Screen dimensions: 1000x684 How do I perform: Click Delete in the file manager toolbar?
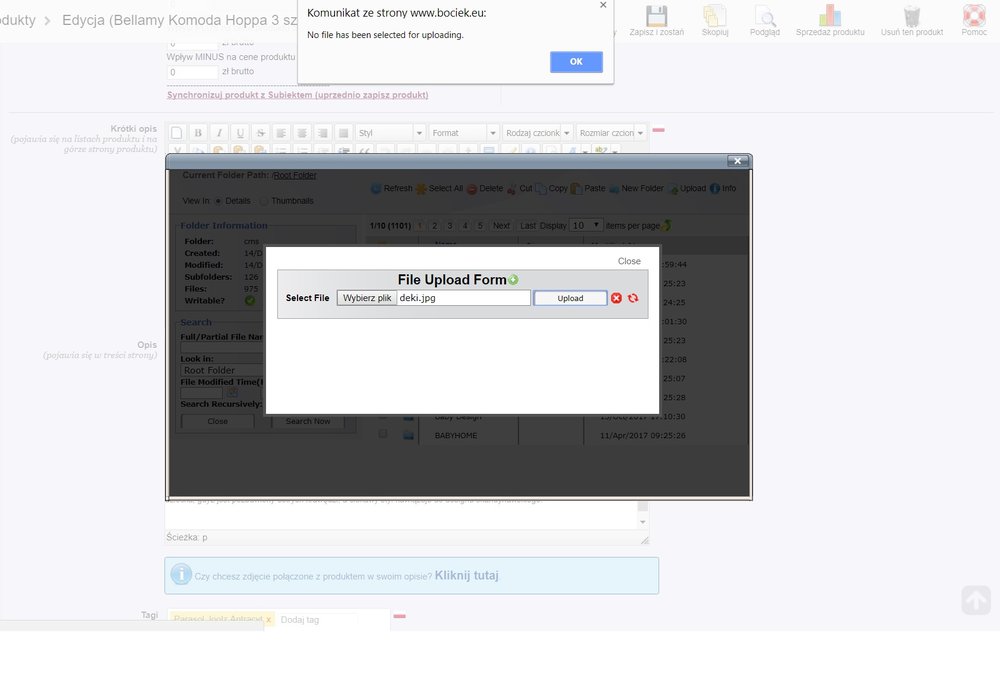pyautogui.click(x=485, y=189)
